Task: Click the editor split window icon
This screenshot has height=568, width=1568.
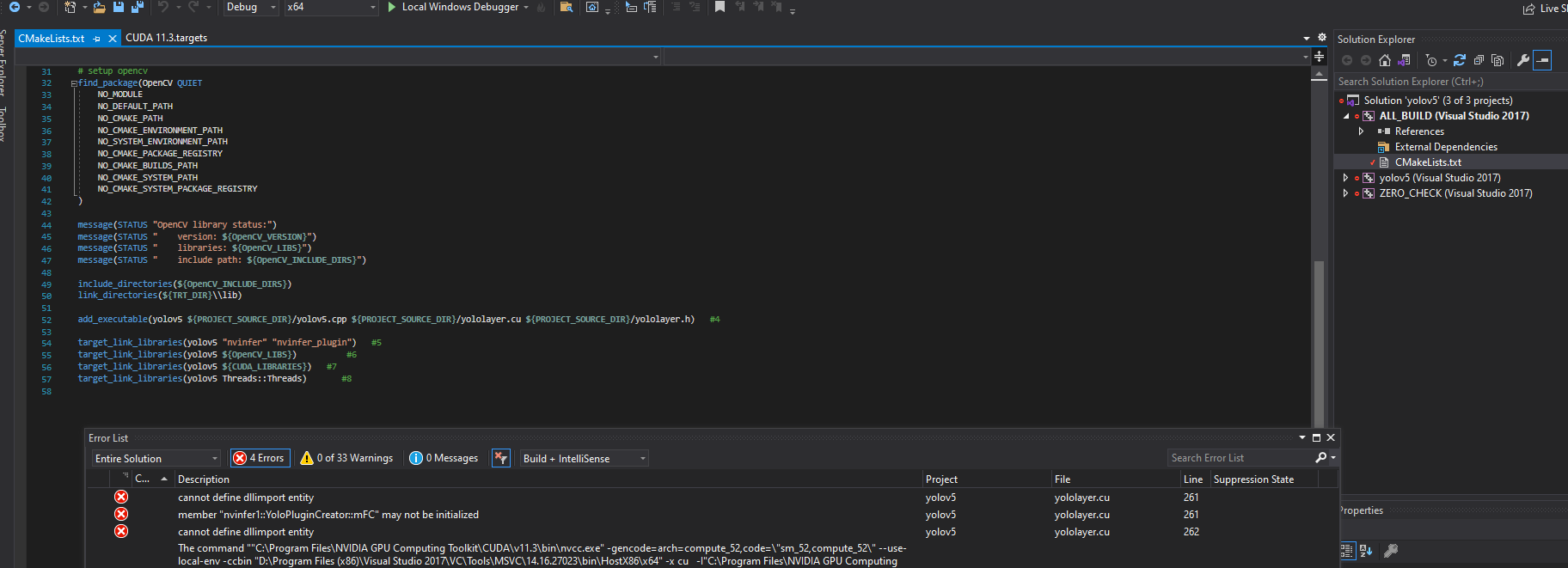Action: coord(1319,57)
